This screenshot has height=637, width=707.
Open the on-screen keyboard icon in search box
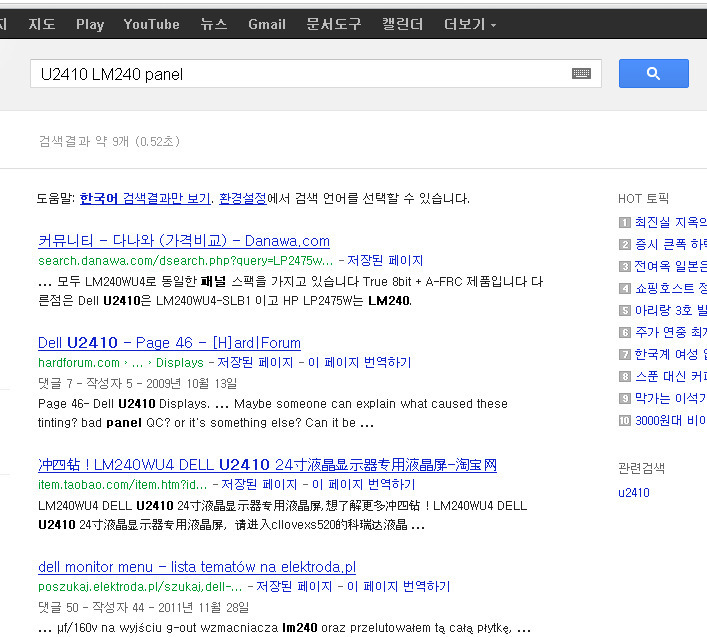pyautogui.click(x=581, y=73)
